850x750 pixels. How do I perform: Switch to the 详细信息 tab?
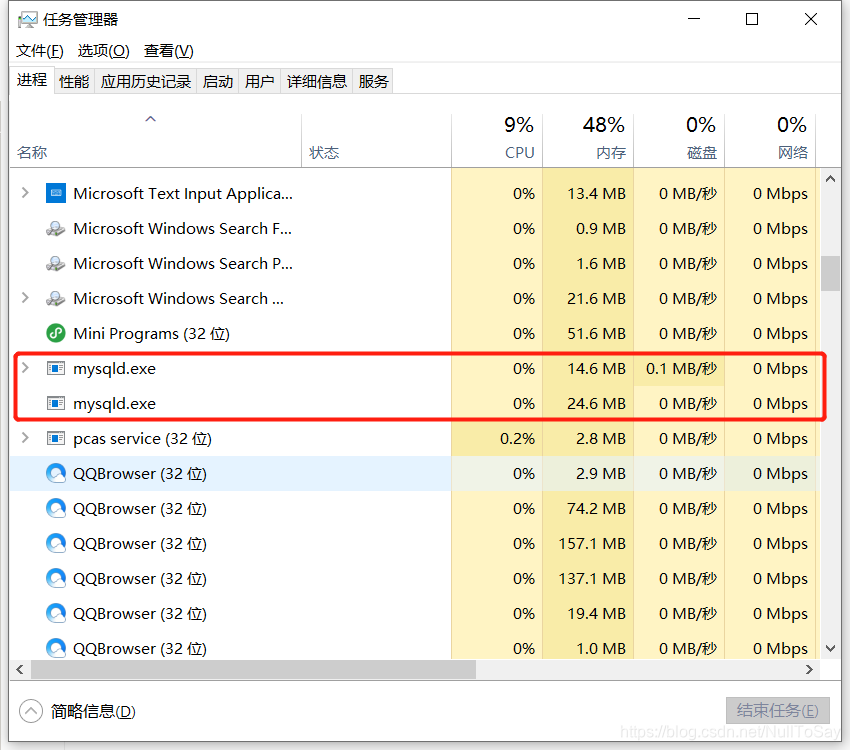[x=317, y=81]
